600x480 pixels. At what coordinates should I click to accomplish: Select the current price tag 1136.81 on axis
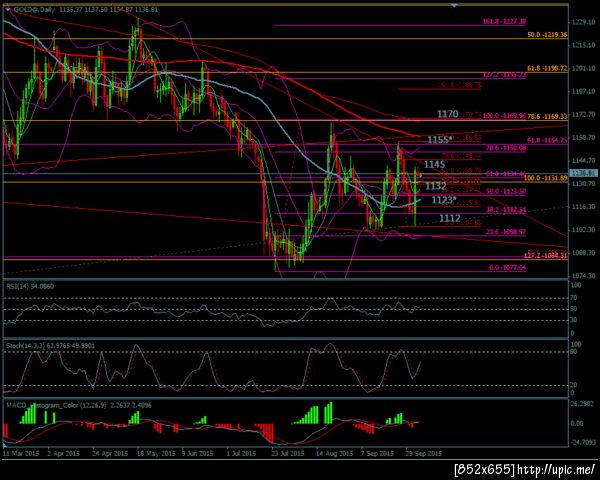point(583,173)
